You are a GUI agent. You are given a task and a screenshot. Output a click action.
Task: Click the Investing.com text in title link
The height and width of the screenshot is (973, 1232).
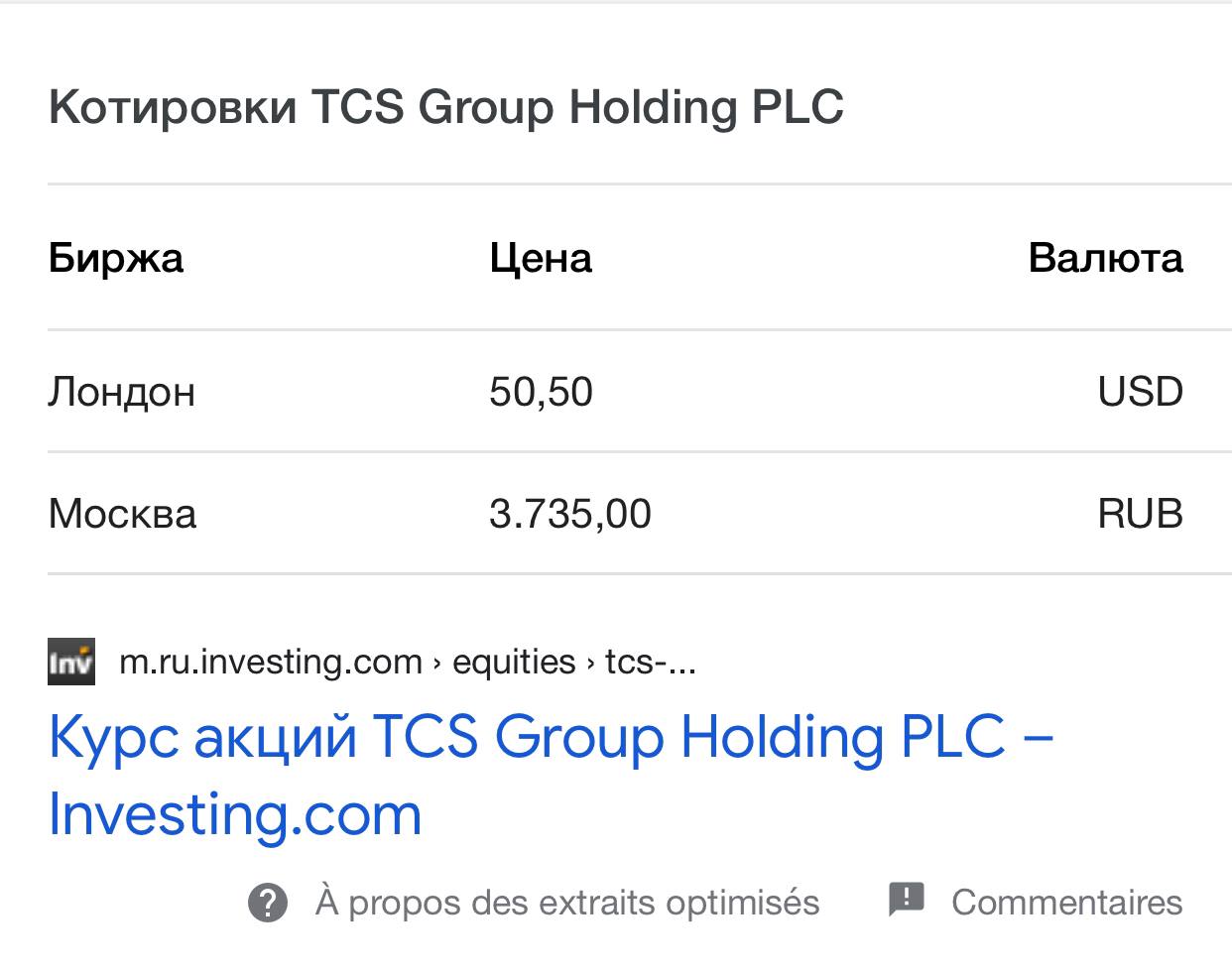point(235,815)
